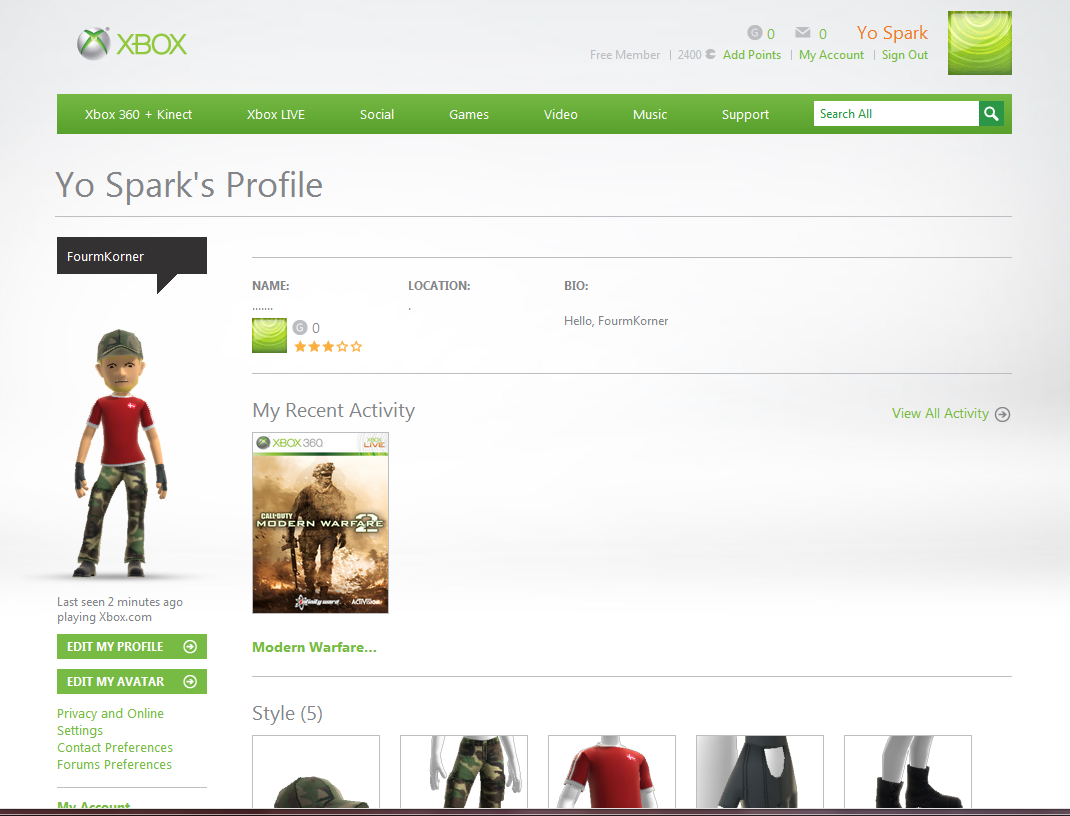Click the Gamerscore G icon in profile
The width and height of the screenshot is (1070, 816).
pos(300,327)
